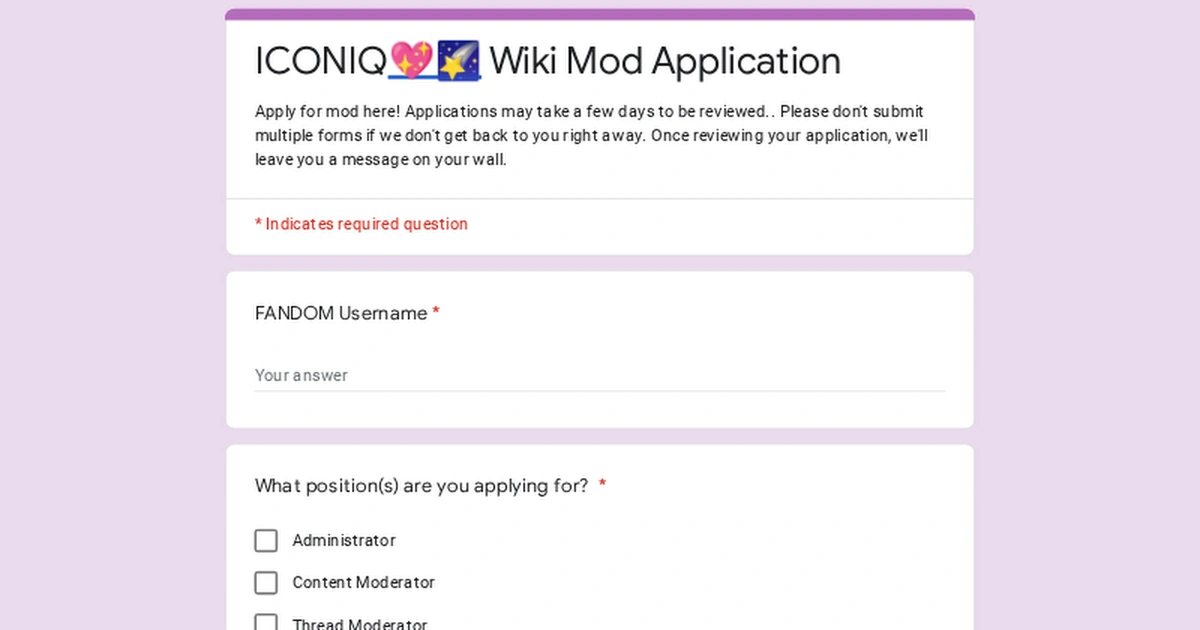Click the underline of the username input field
The width and height of the screenshot is (1200, 630).
[x=600, y=391]
